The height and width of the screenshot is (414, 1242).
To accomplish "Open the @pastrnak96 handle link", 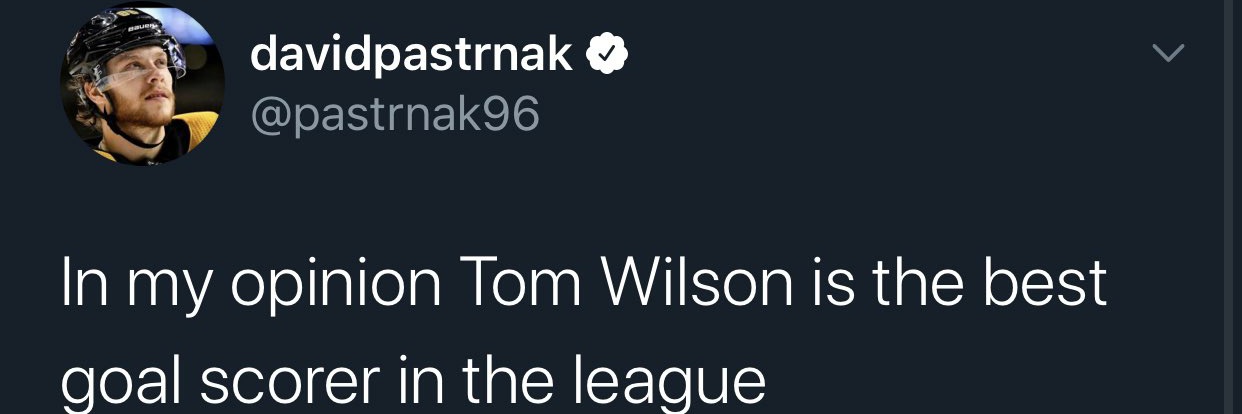I will click(395, 116).
